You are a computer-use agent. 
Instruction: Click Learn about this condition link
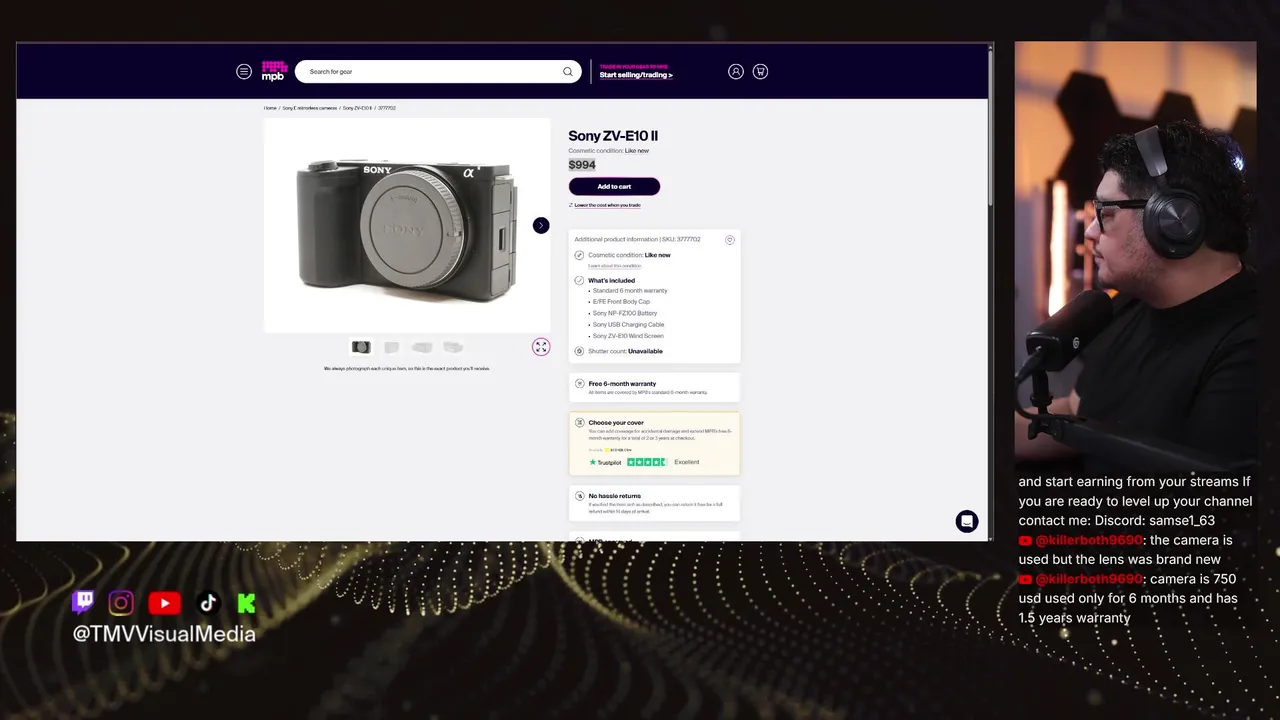(x=614, y=266)
